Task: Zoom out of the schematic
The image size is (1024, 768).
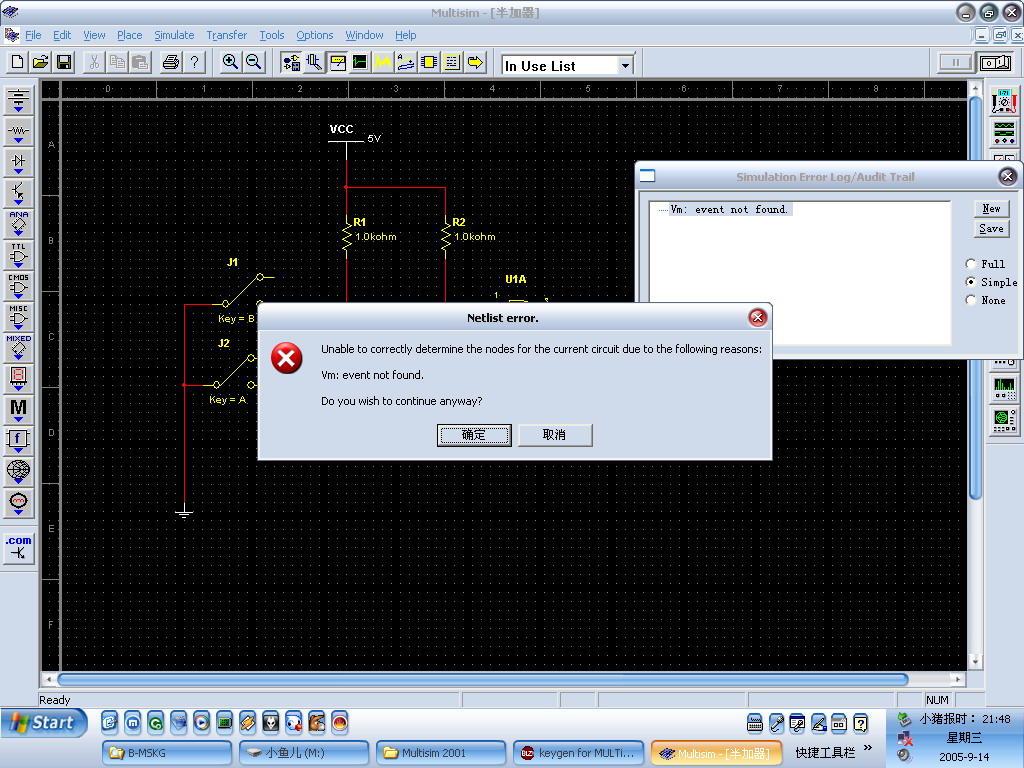Action: point(253,63)
